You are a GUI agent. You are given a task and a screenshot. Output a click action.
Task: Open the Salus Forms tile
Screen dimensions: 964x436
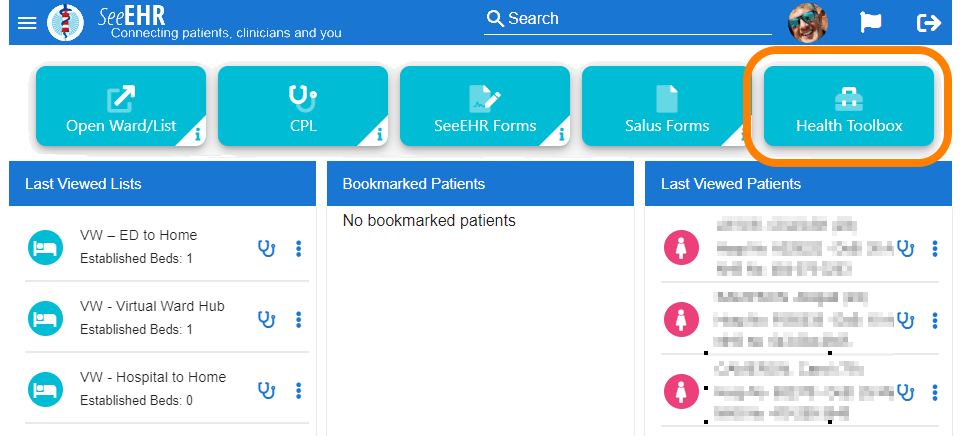pos(667,107)
